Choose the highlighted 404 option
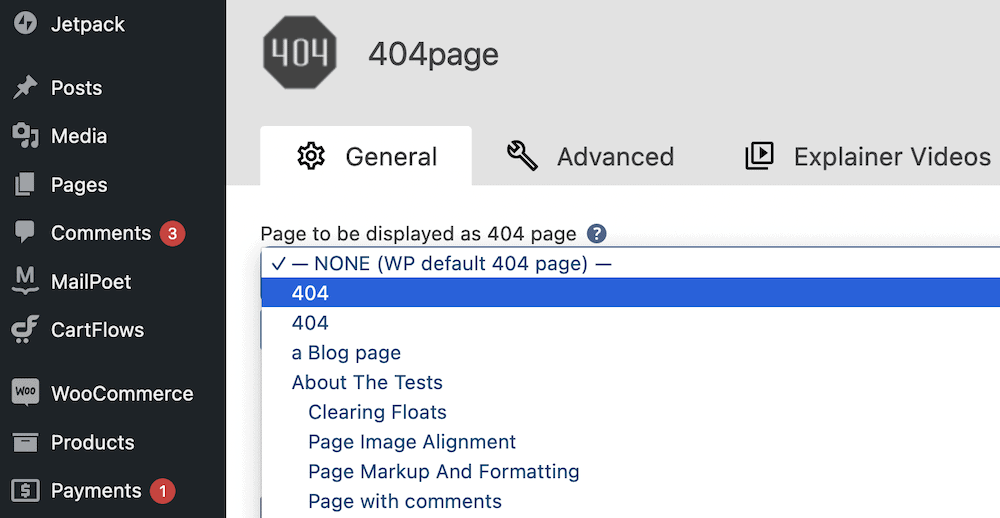 [x=631, y=293]
